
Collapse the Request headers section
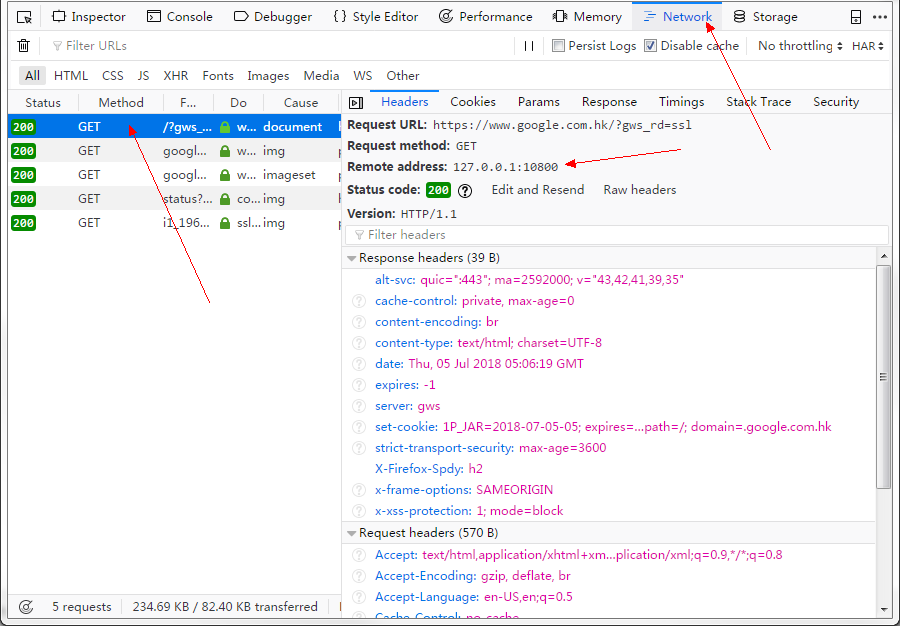tap(352, 532)
